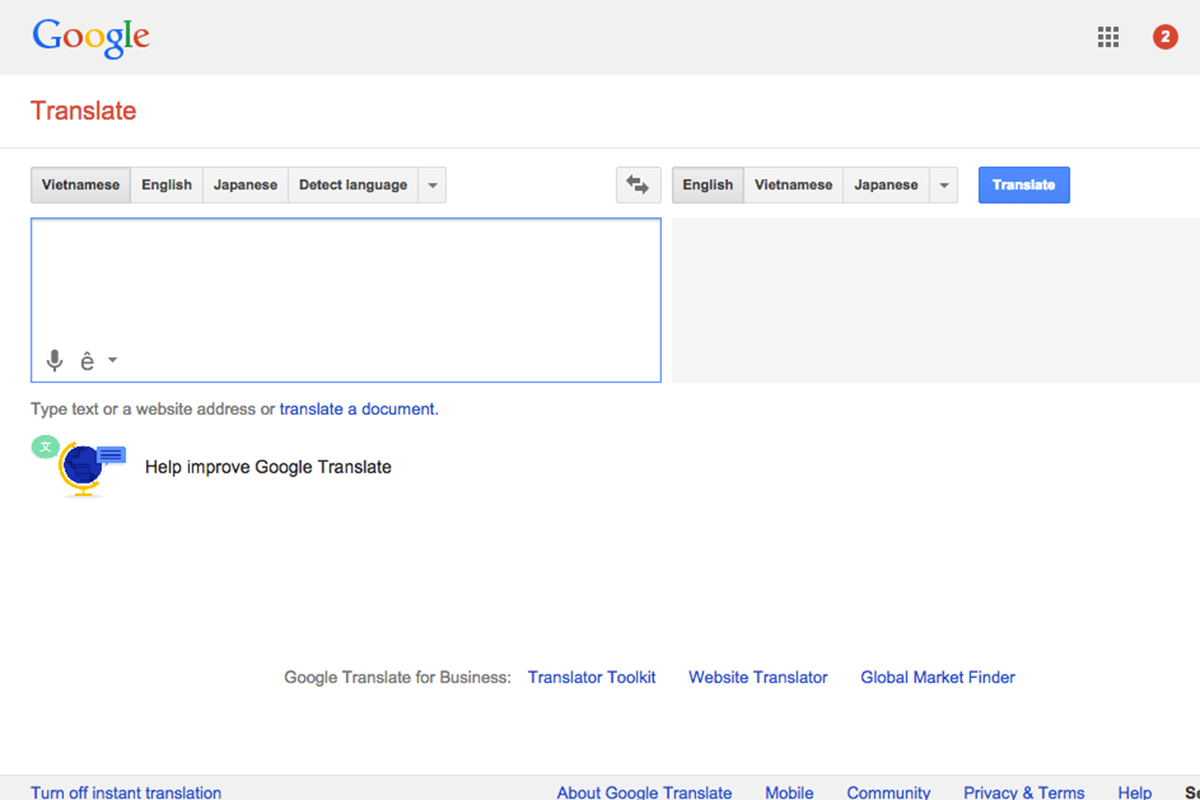Open the translate a document link

click(x=357, y=409)
